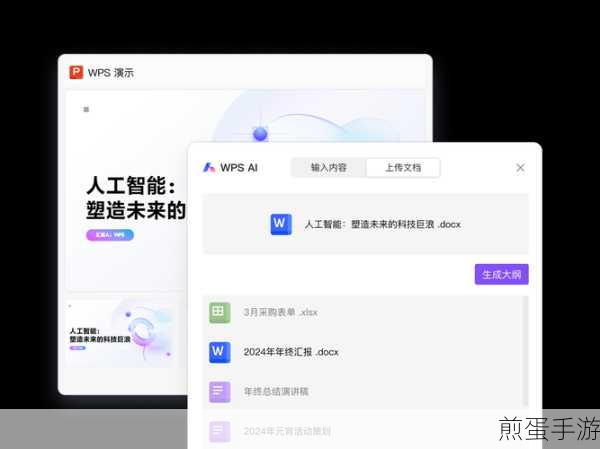Select file 2024年元宵活动策划
Screen dimensions: 600x449
(x=287, y=431)
